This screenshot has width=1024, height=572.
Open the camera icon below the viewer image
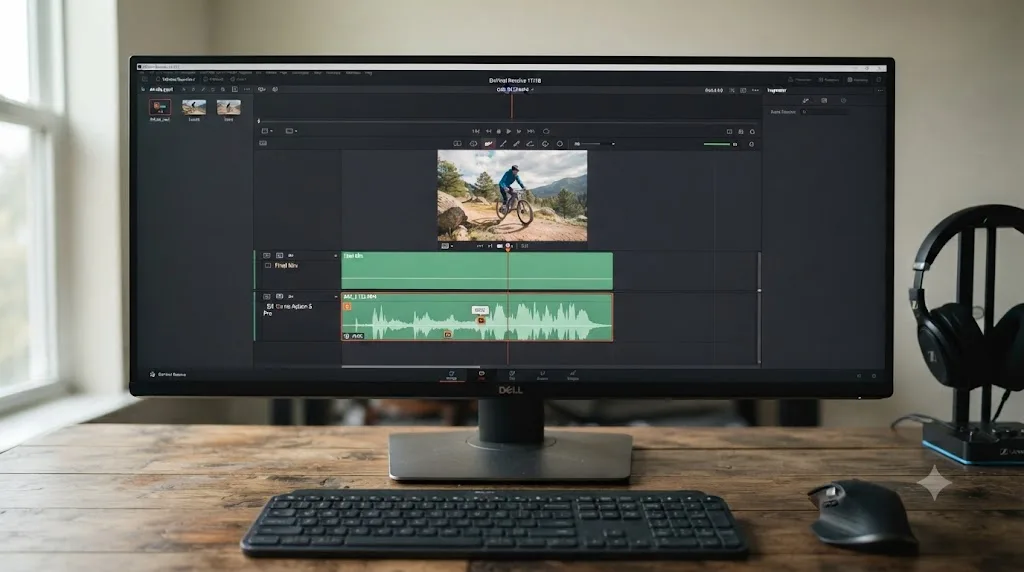pos(500,246)
